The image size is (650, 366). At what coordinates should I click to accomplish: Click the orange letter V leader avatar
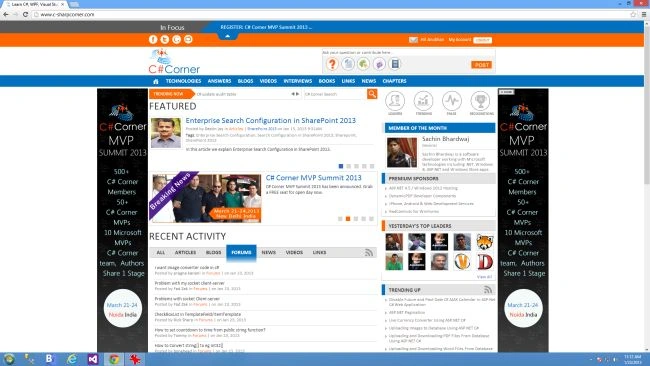462,262
